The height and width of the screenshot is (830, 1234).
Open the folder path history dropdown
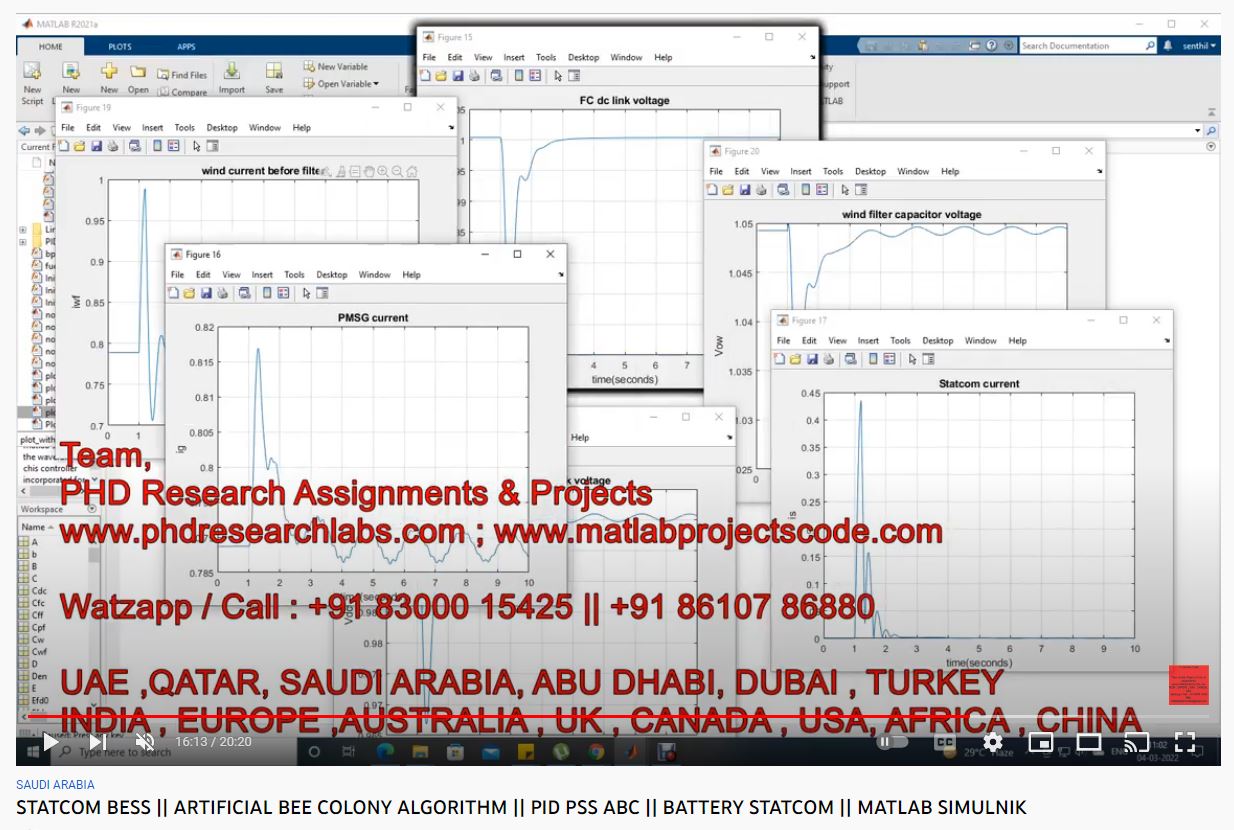coord(1198,131)
